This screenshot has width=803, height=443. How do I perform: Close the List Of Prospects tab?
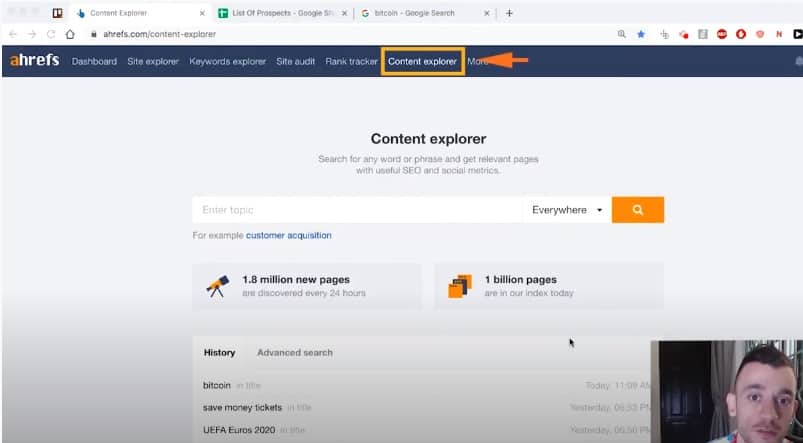(344, 13)
